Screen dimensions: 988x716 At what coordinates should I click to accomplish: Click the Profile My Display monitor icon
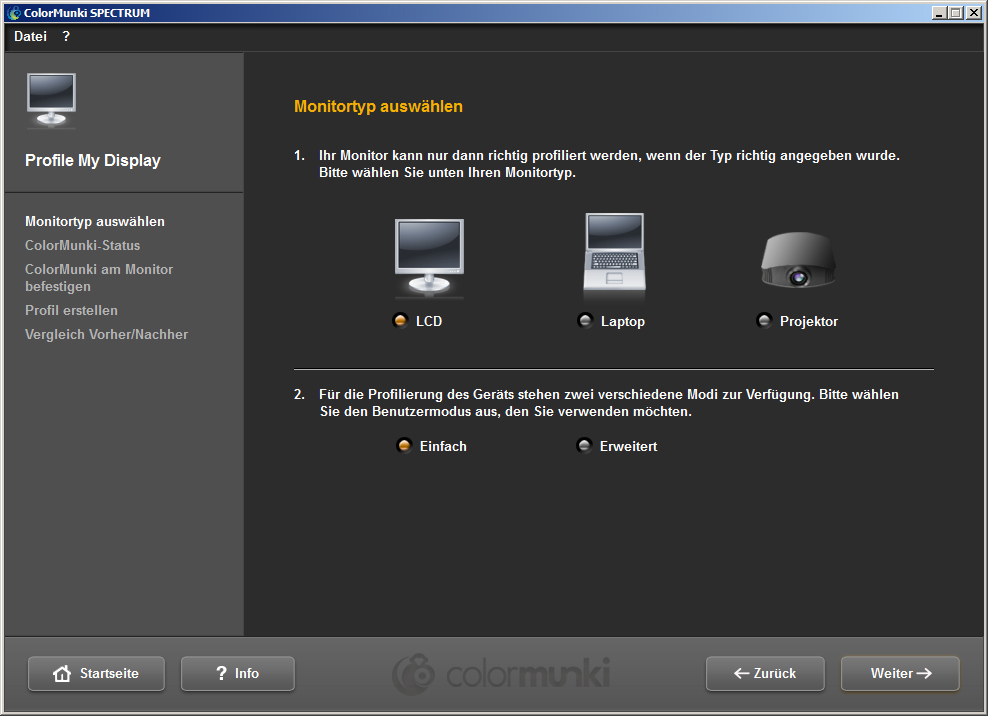click(x=52, y=100)
